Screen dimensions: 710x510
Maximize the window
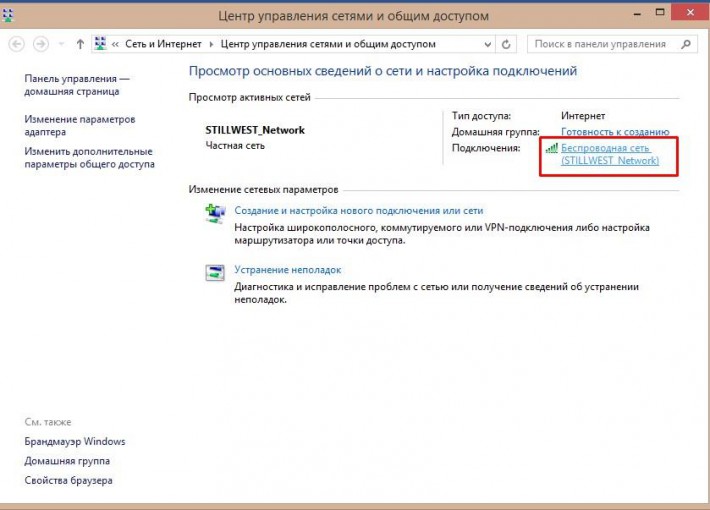coord(660,13)
